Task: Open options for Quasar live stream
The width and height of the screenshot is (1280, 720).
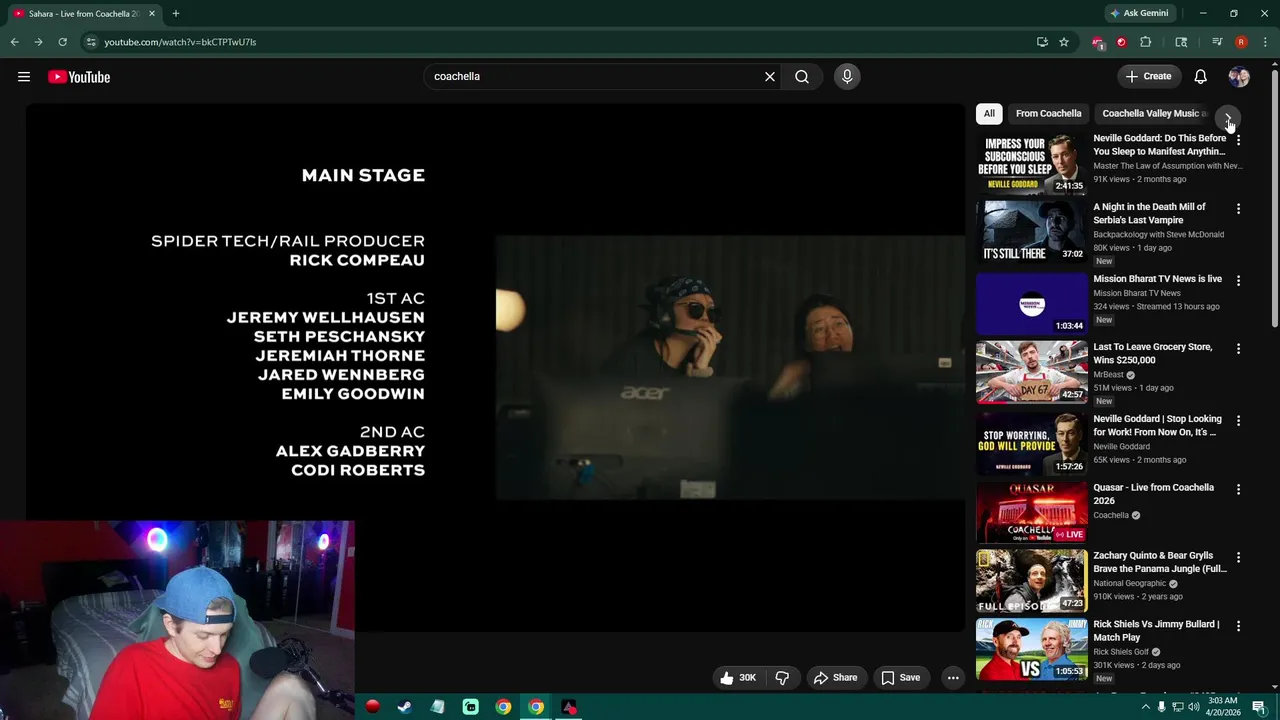Action: [x=1238, y=489]
